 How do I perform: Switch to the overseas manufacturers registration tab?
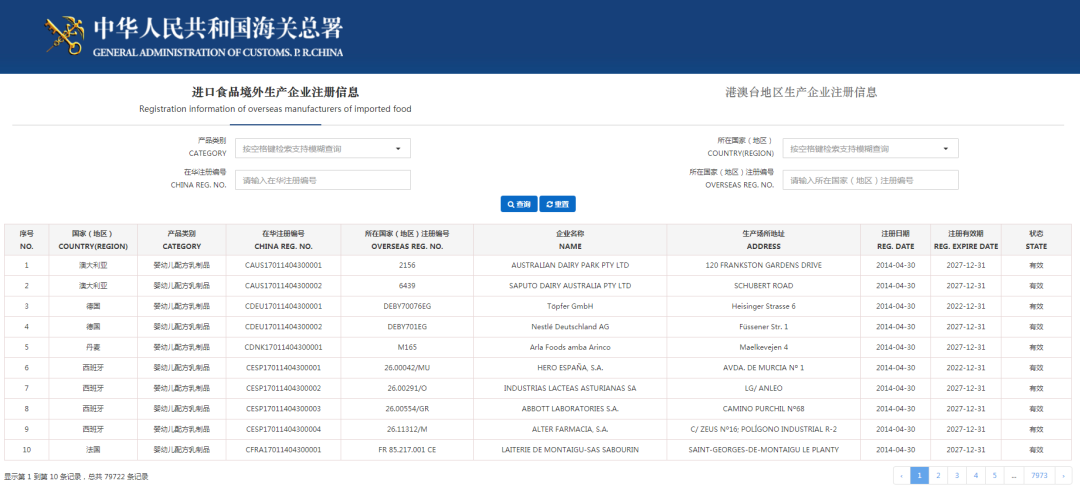click(275, 99)
